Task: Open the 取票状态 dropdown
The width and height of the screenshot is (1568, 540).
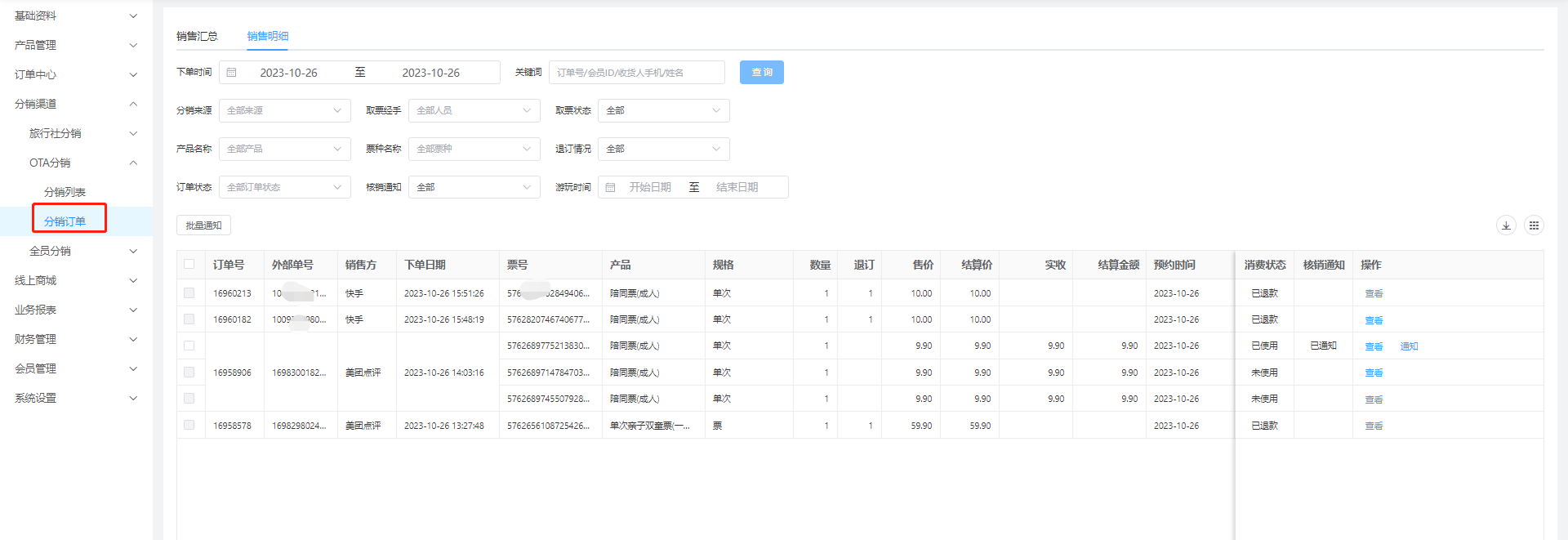Action: [x=663, y=110]
